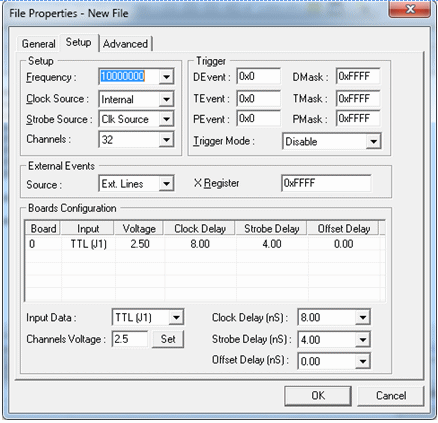Click the 8.00 clock delay cell

200,244
